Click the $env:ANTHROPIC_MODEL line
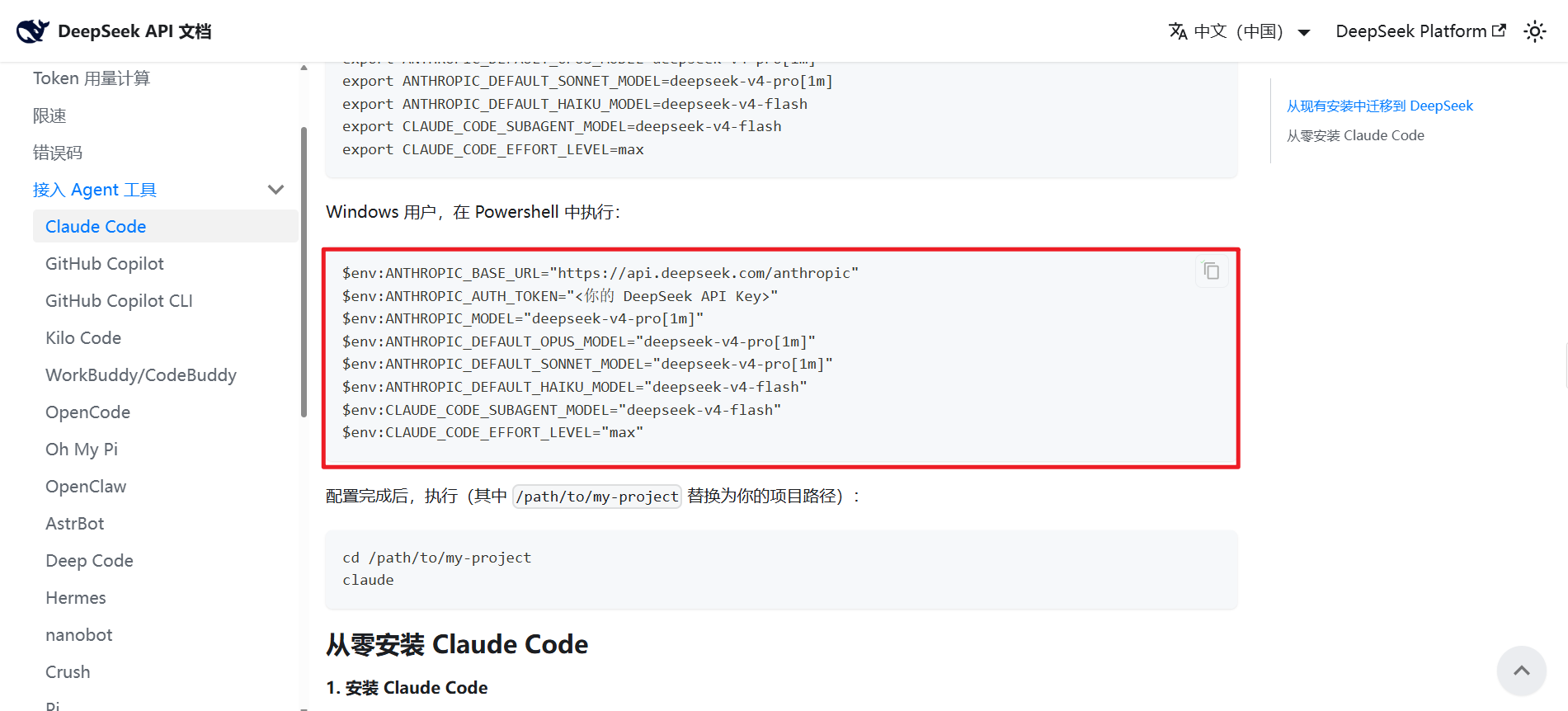The image size is (1568, 711). point(523,318)
